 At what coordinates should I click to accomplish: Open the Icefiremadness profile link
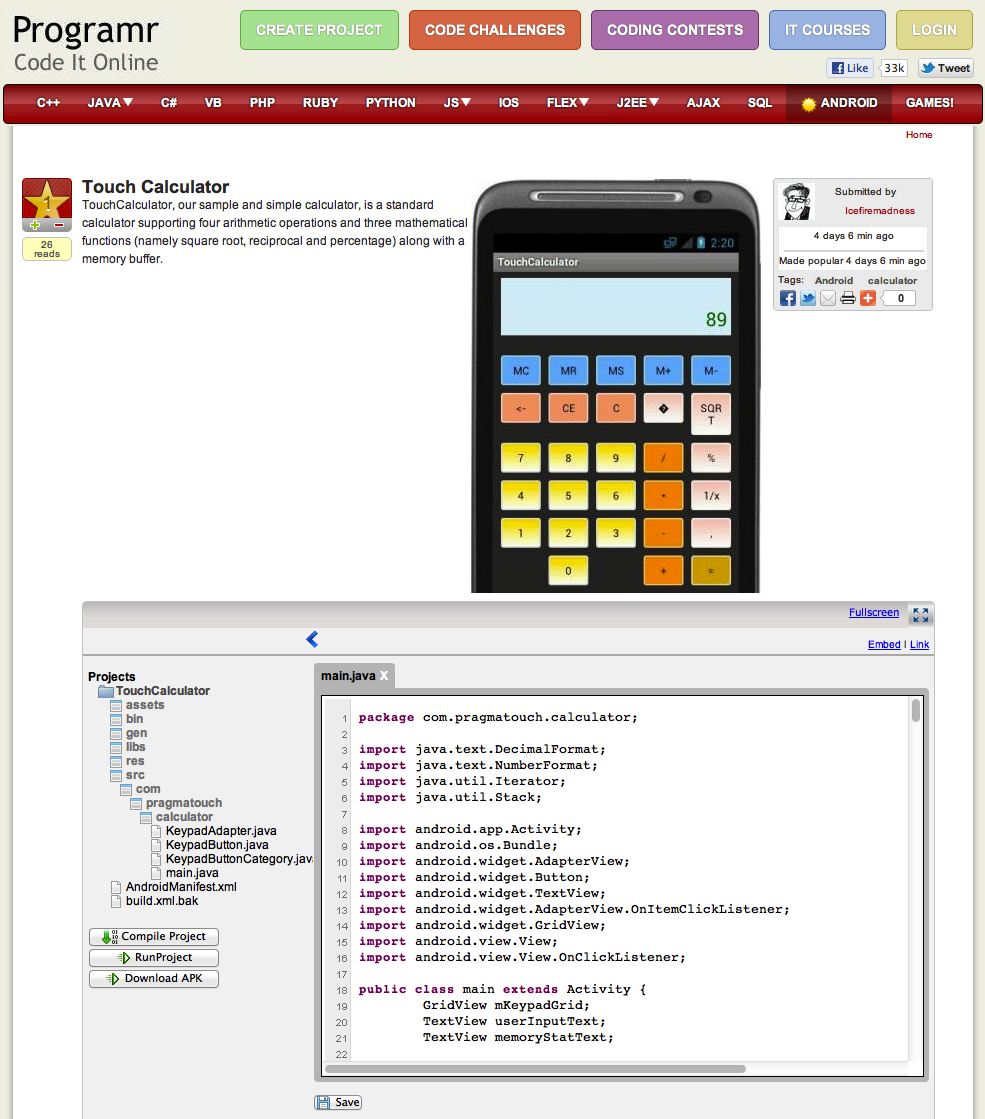pyautogui.click(x=879, y=211)
